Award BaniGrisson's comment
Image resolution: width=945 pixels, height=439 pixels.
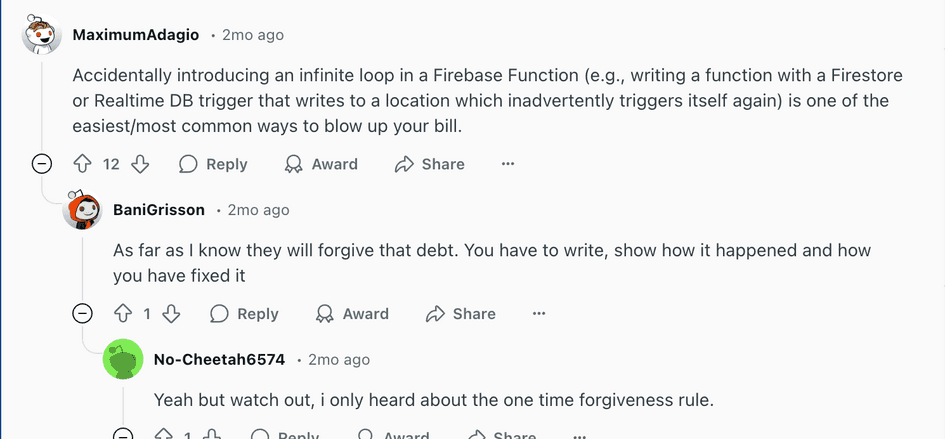(x=352, y=314)
